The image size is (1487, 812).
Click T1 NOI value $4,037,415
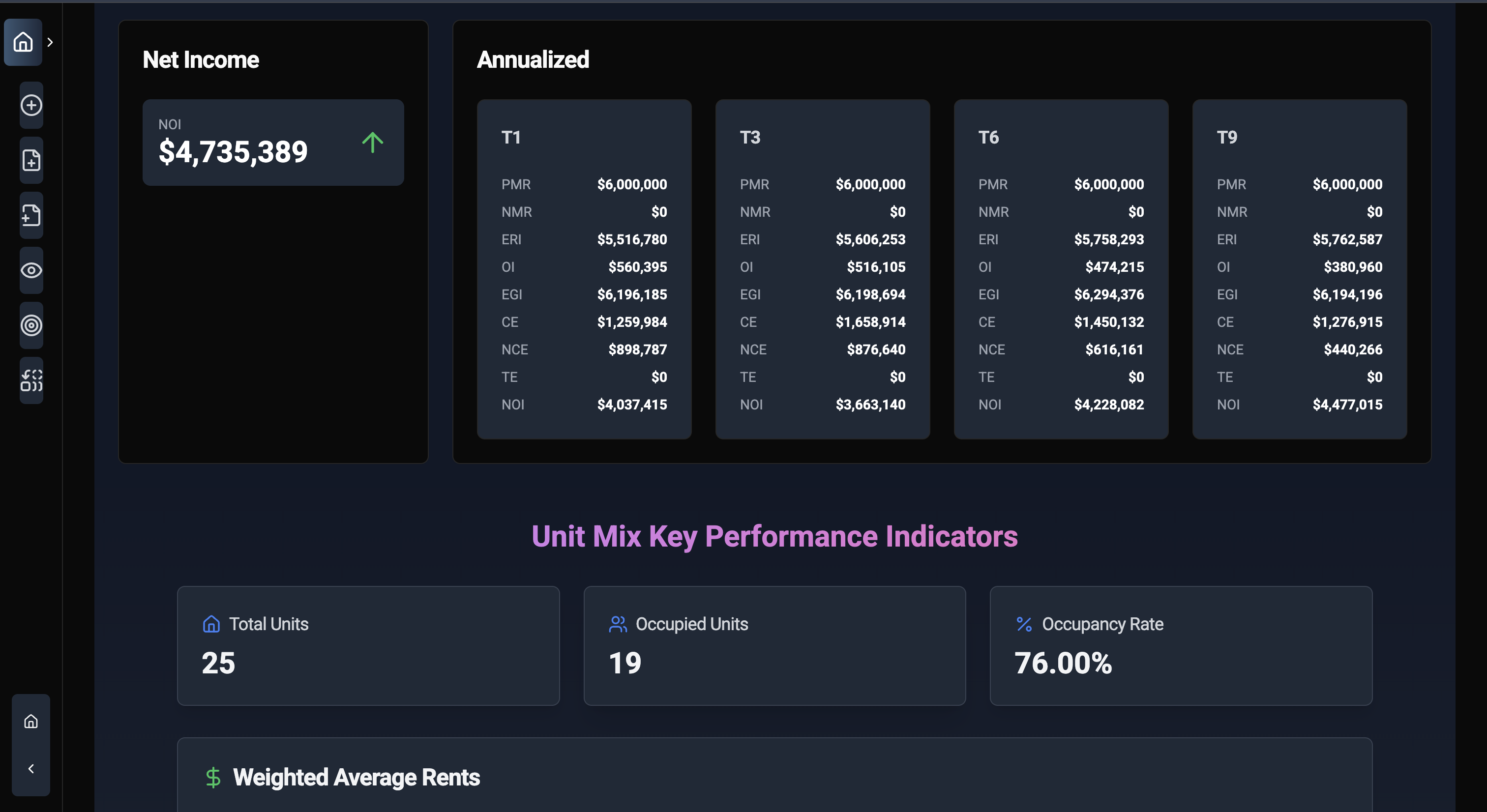(x=632, y=405)
